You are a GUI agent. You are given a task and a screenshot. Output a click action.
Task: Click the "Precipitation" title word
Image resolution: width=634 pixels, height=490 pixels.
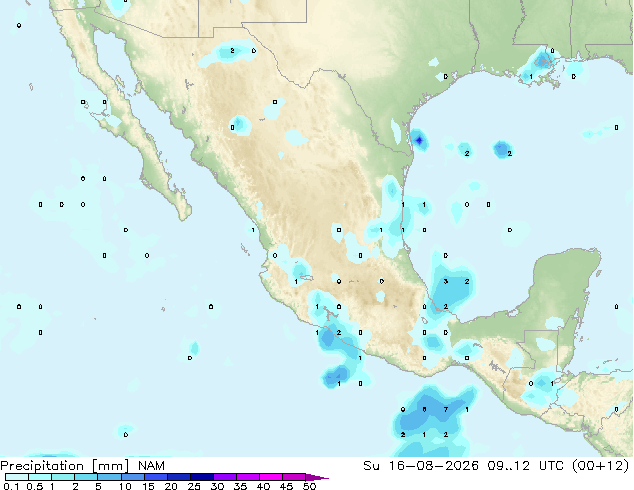[42, 466]
